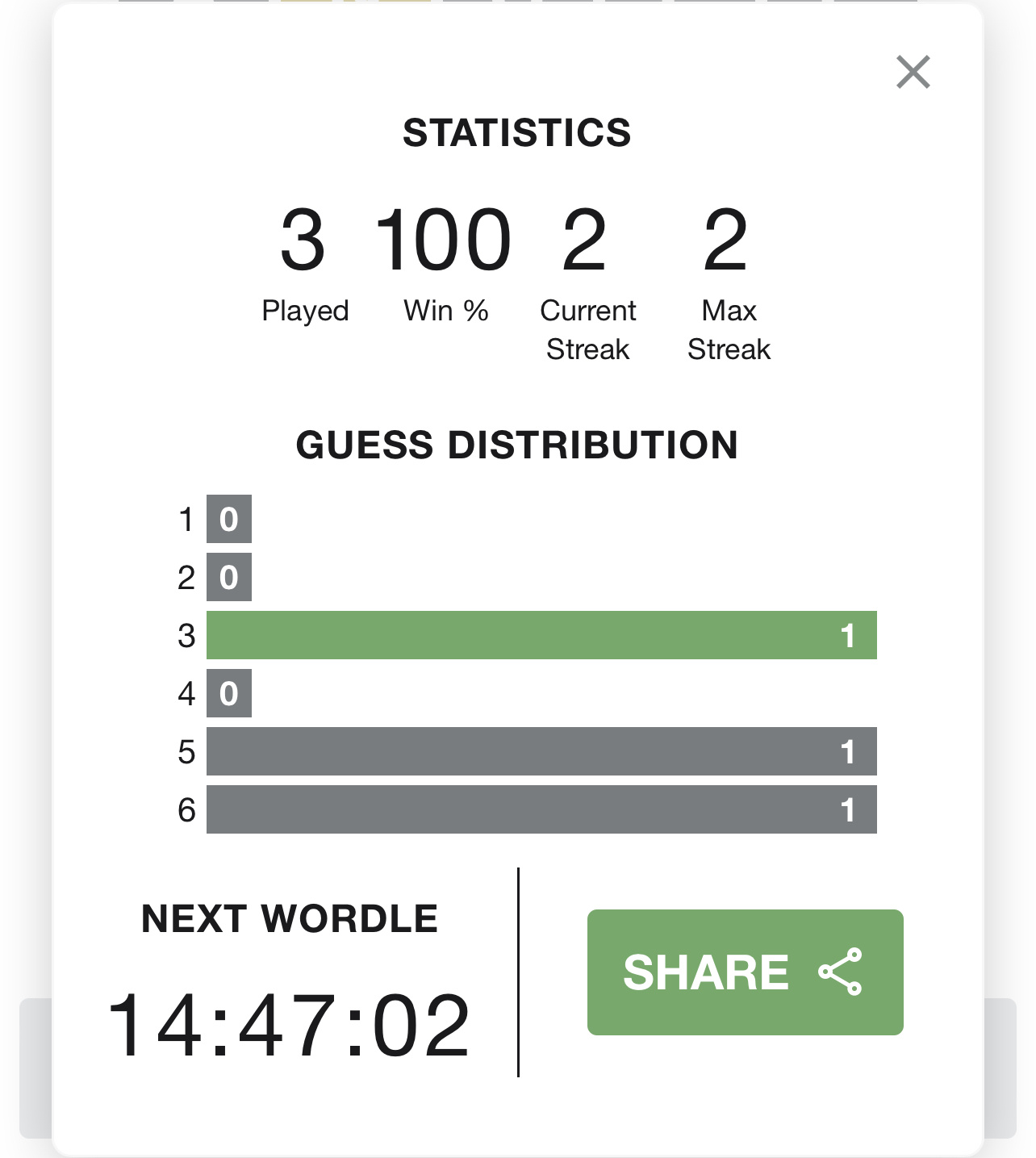Click the Current Streak label text
The image size is (1036, 1158).
(x=588, y=330)
